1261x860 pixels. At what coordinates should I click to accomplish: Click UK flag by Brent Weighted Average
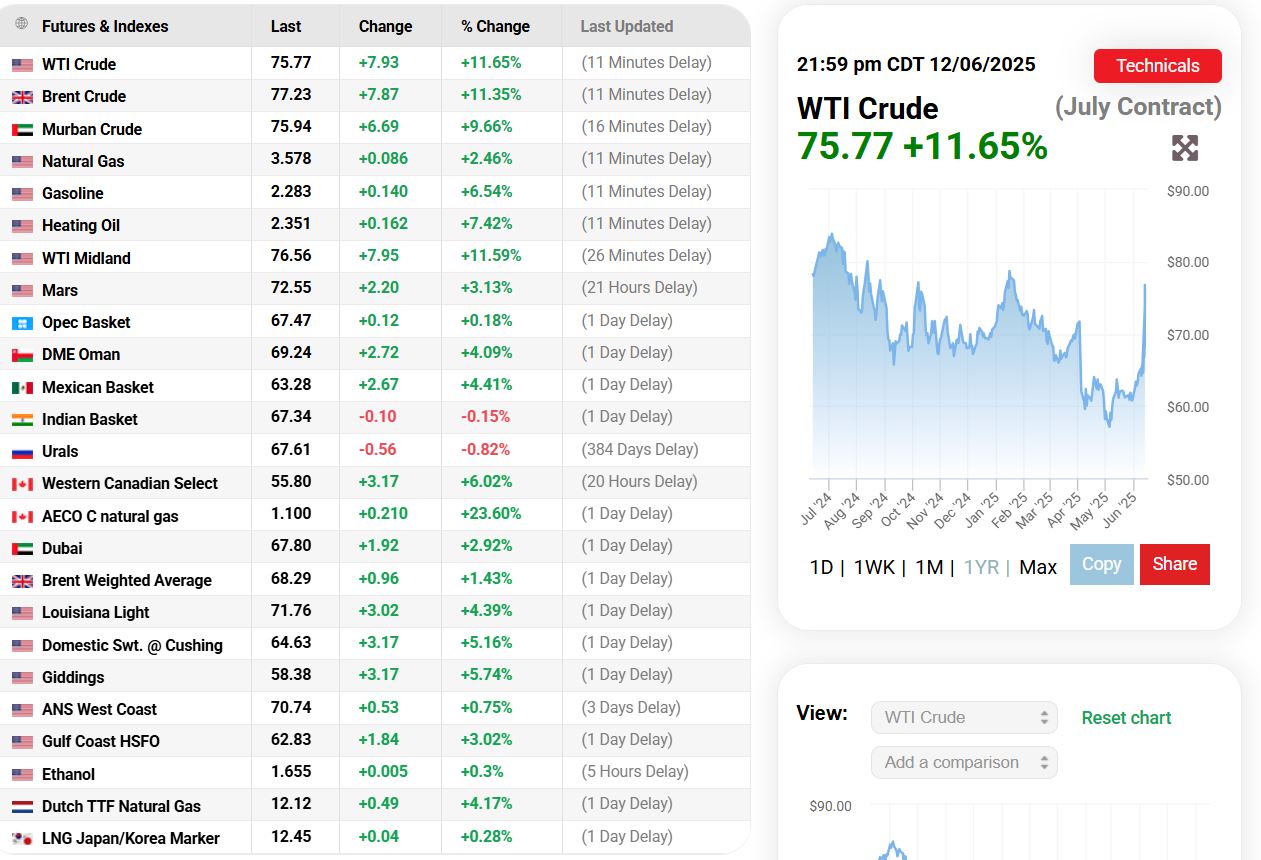pyautogui.click(x=22, y=581)
